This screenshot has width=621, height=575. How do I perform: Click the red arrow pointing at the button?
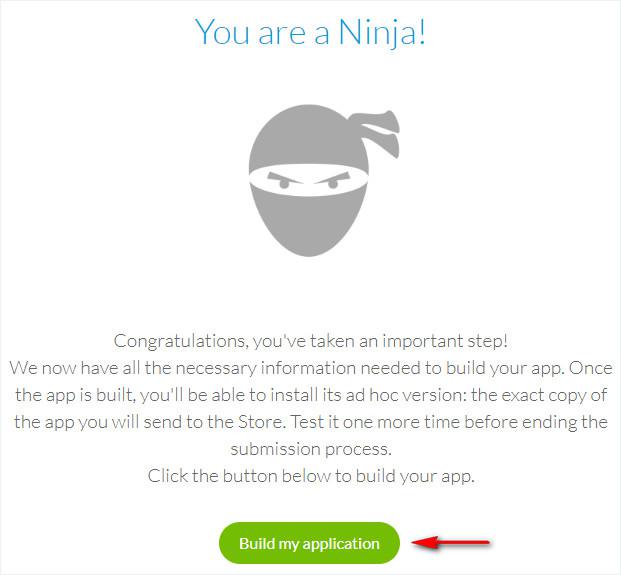pos(453,543)
